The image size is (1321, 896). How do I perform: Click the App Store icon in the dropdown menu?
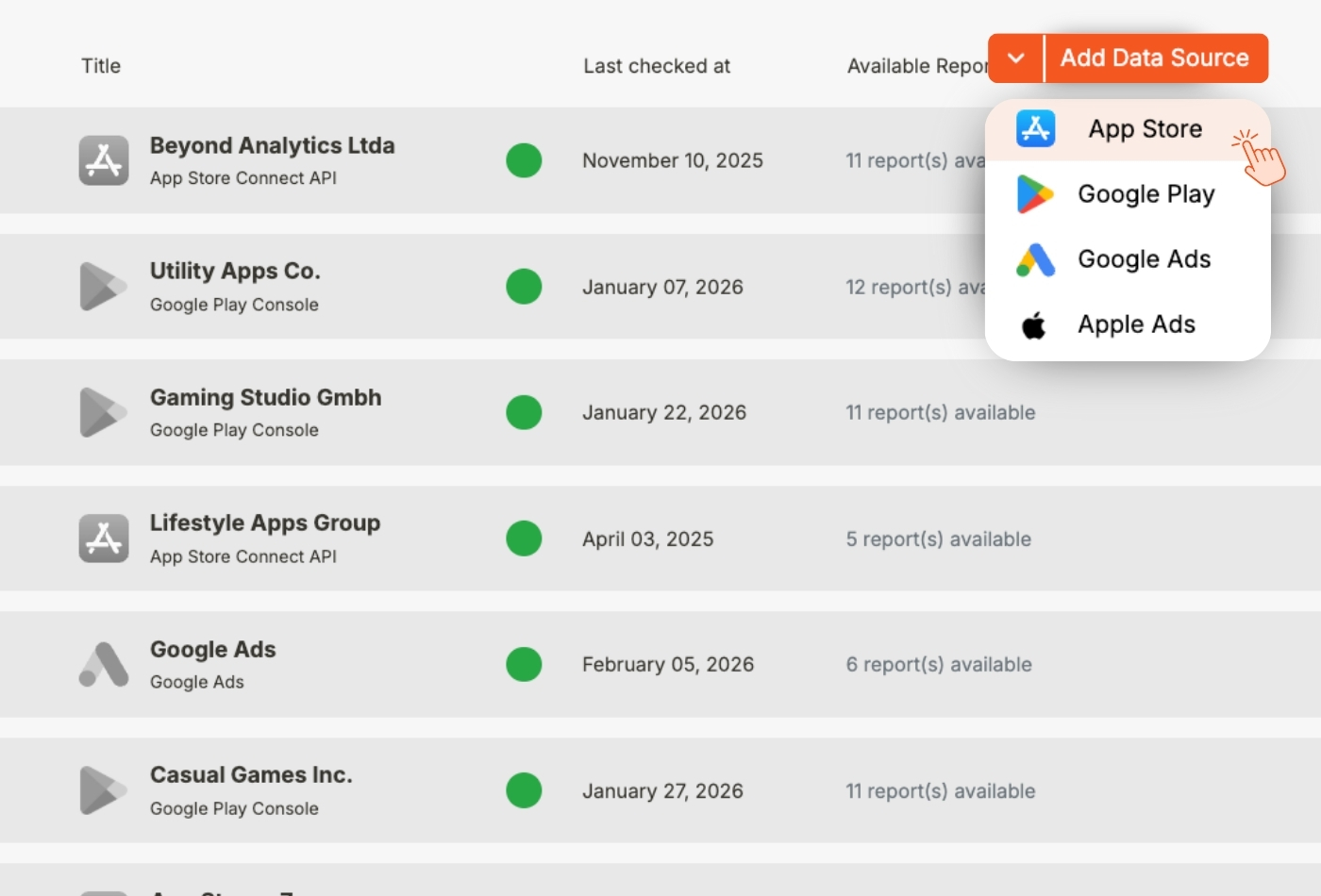click(x=1035, y=128)
